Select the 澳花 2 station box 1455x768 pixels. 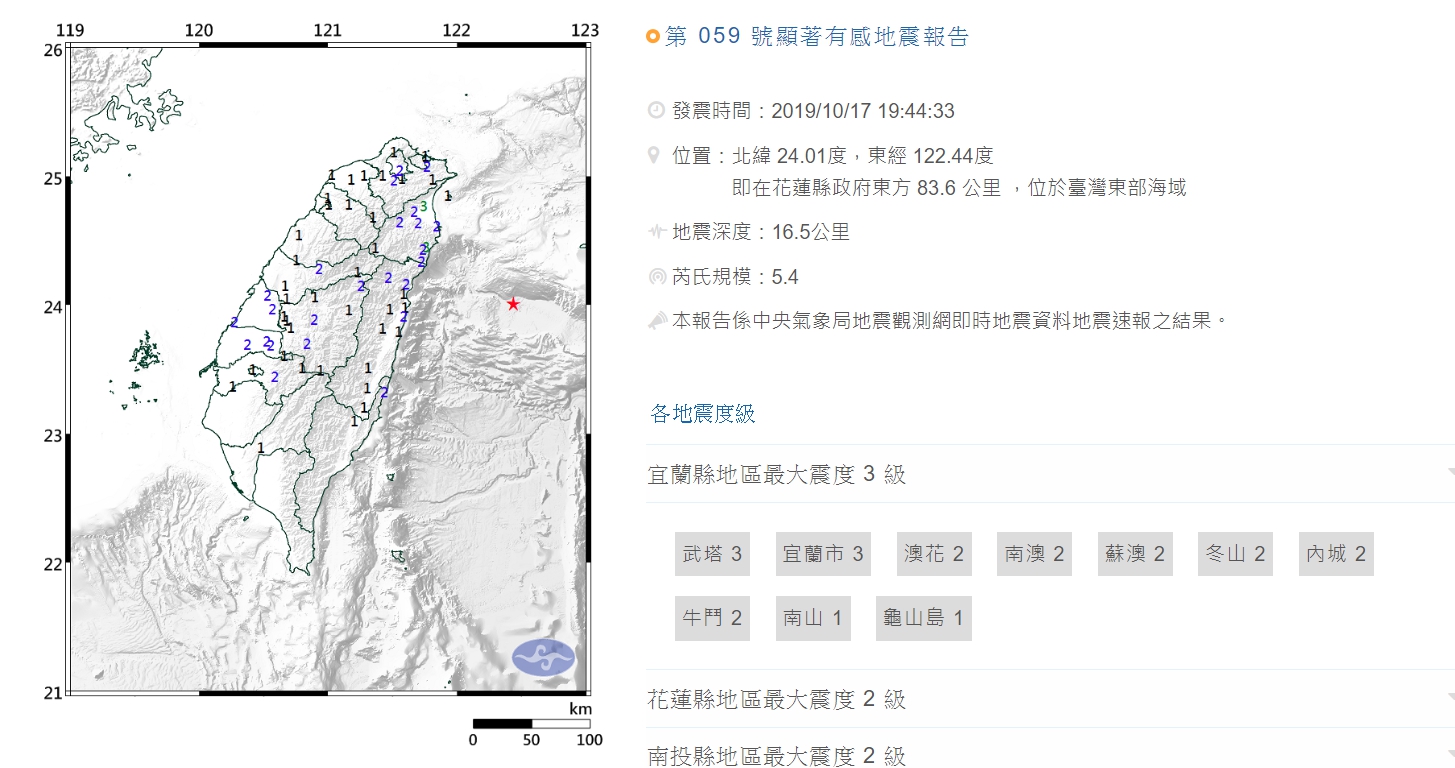click(933, 553)
